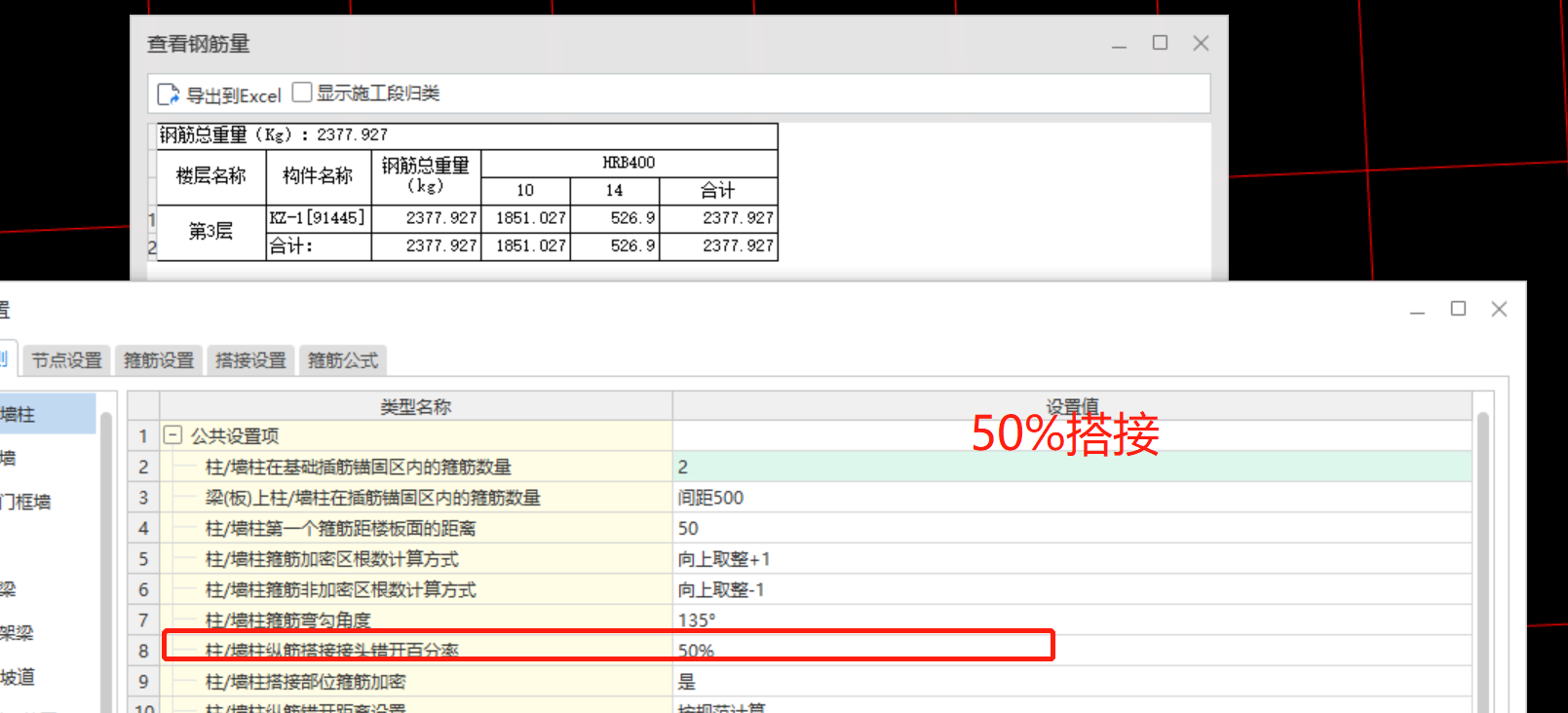Click the 设置值 column header

pyautogui.click(x=1072, y=406)
